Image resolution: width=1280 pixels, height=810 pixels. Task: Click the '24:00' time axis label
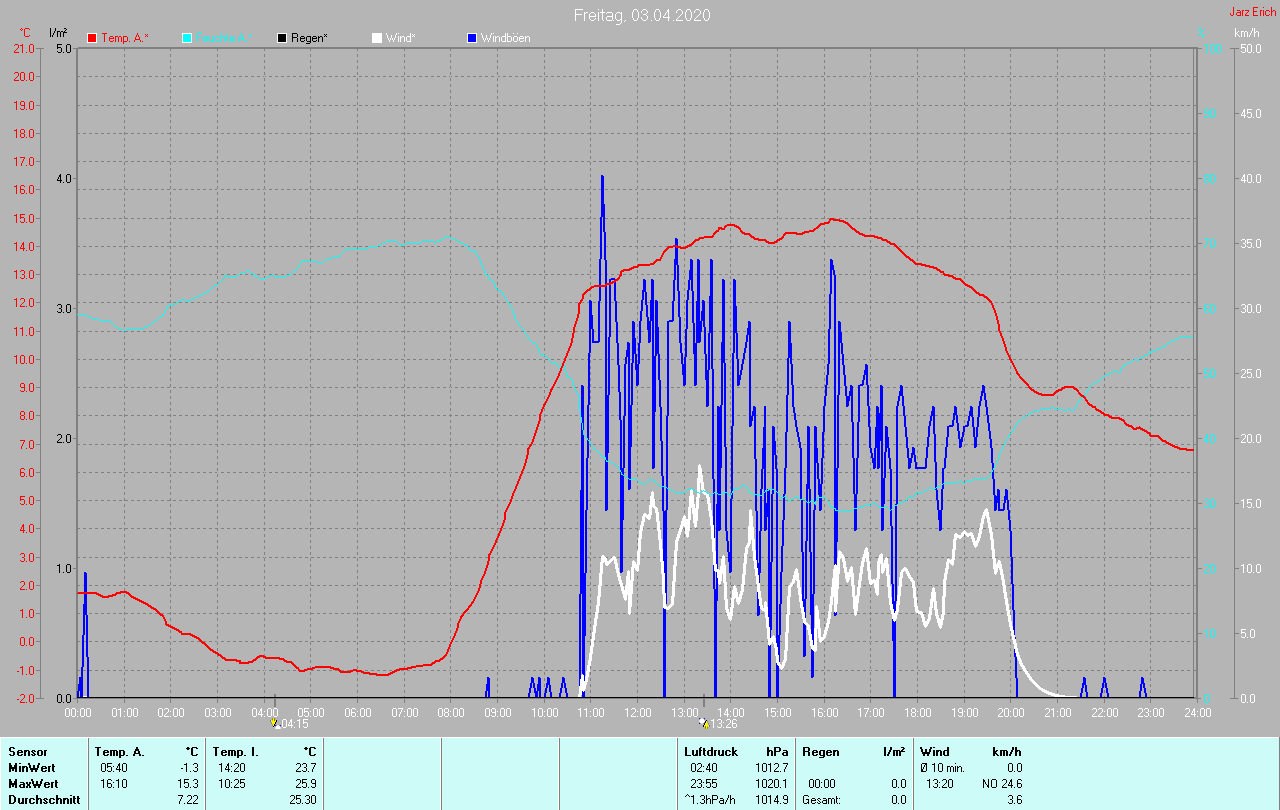[1197, 712]
